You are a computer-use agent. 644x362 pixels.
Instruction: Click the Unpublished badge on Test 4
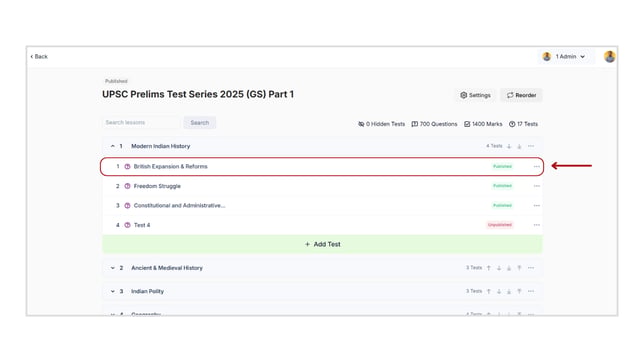(x=500, y=225)
